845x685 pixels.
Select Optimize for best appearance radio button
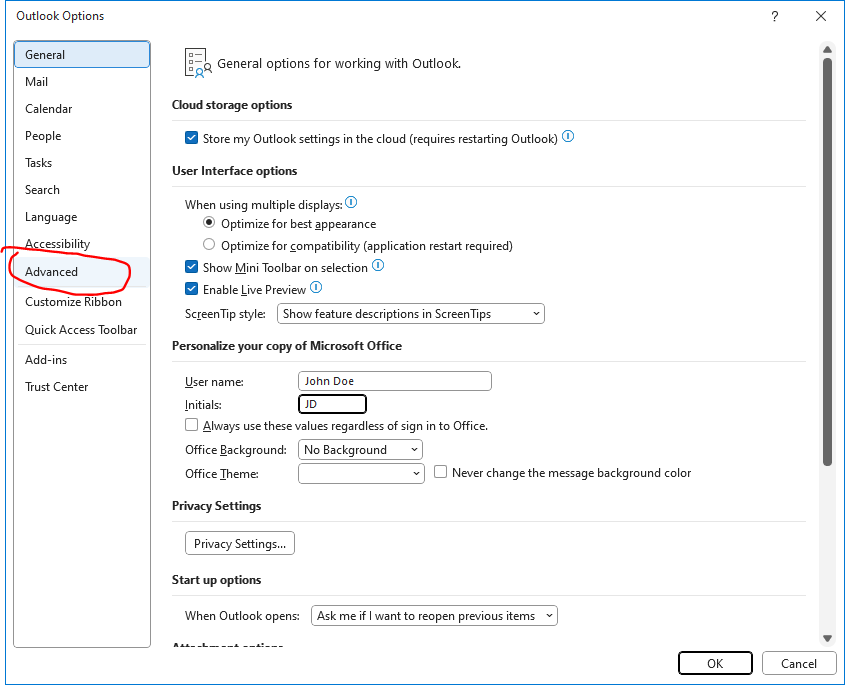pos(209,223)
